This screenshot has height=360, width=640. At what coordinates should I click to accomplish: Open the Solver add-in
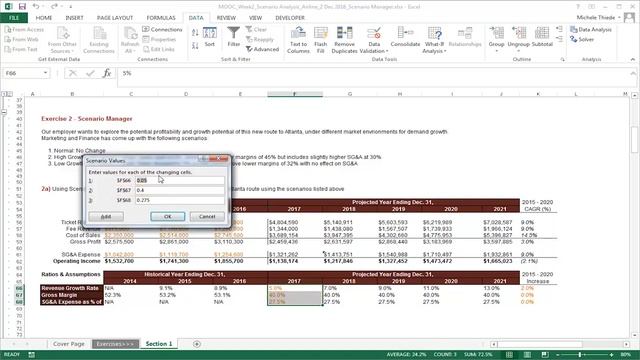582,39
